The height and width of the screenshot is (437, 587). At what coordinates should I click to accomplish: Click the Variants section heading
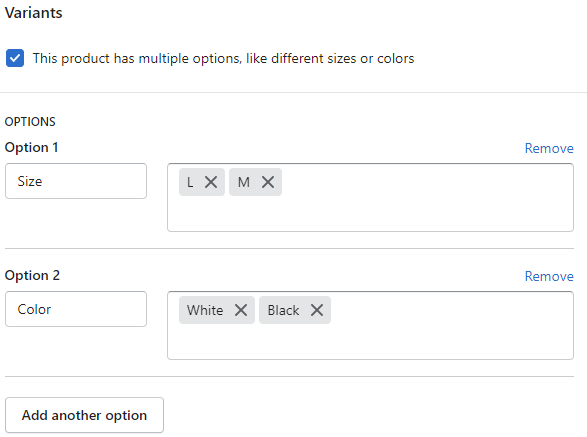click(34, 13)
